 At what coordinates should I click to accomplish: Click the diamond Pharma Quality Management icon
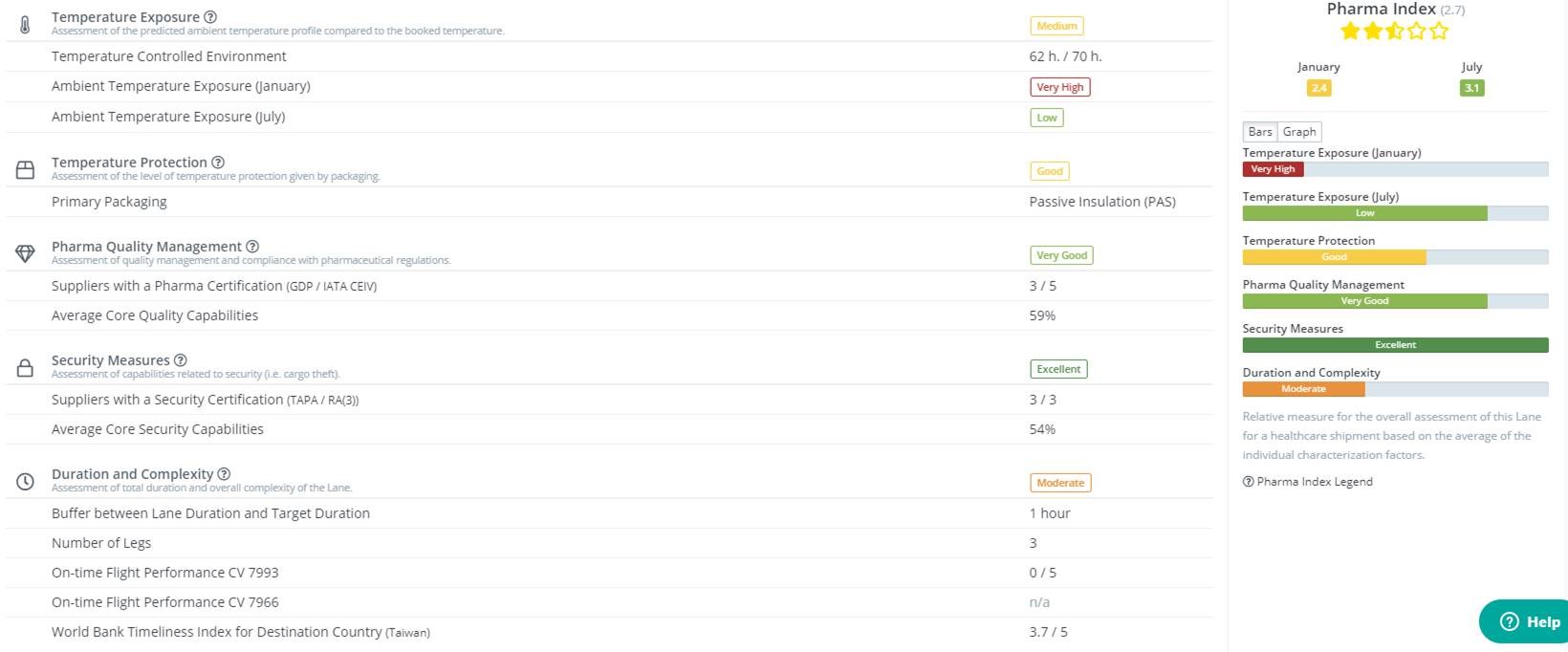point(26,253)
